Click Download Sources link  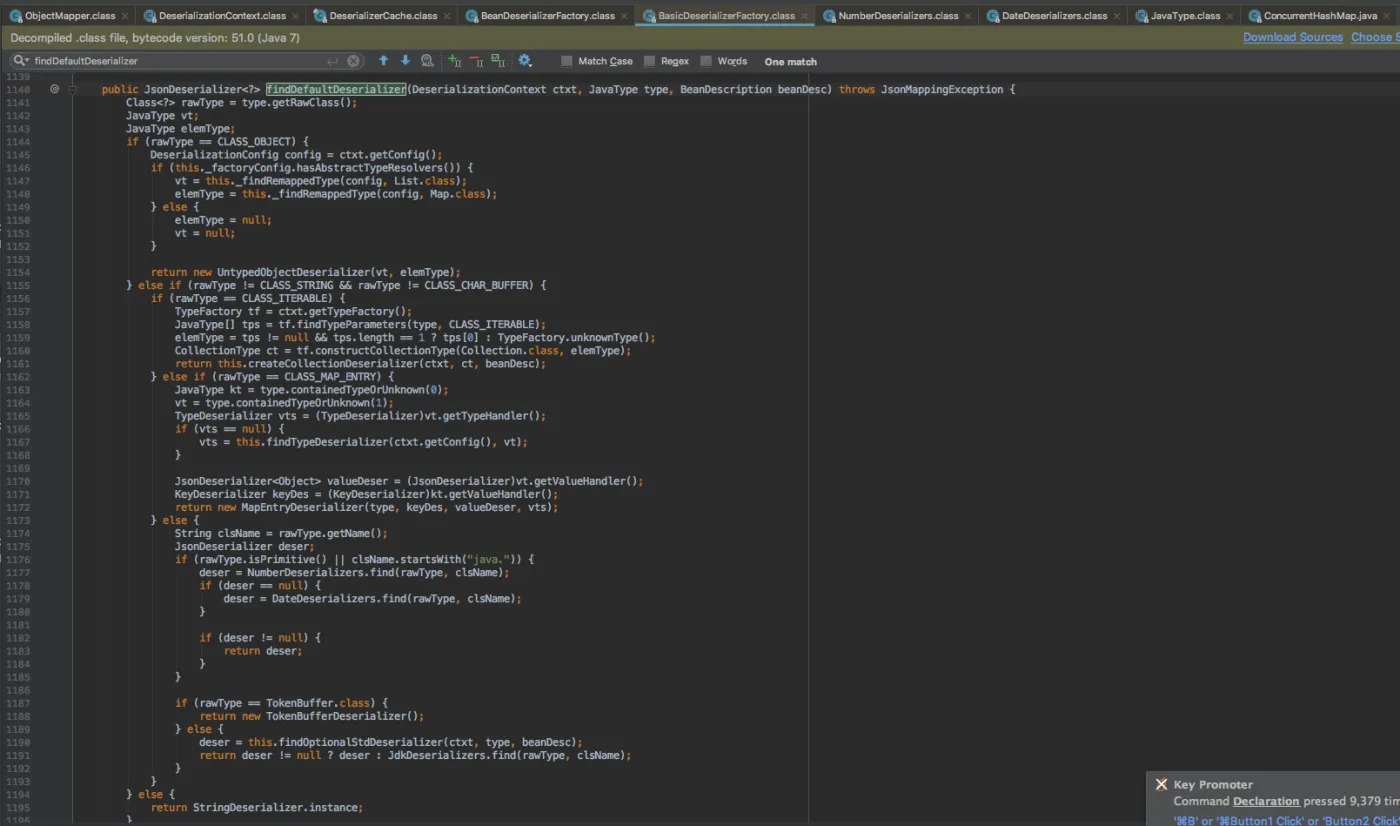pos(1292,37)
